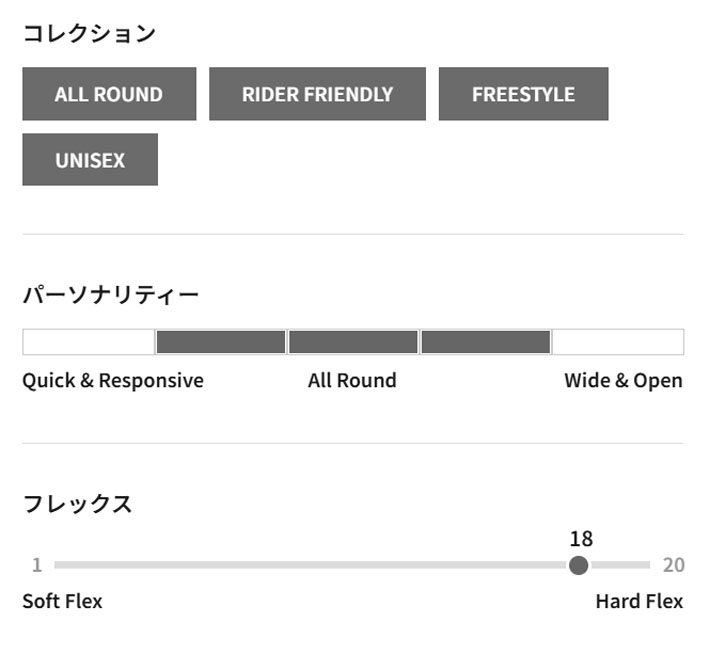The image size is (710, 654).
Task: Click the Soft Flex label
Action: pyautogui.click(x=62, y=601)
